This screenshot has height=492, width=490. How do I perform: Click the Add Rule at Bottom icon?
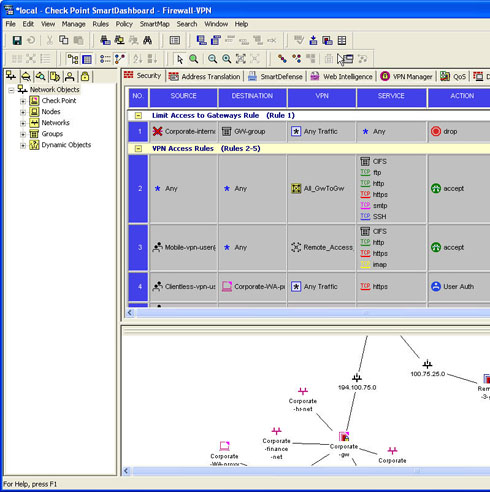click(x=201, y=40)
